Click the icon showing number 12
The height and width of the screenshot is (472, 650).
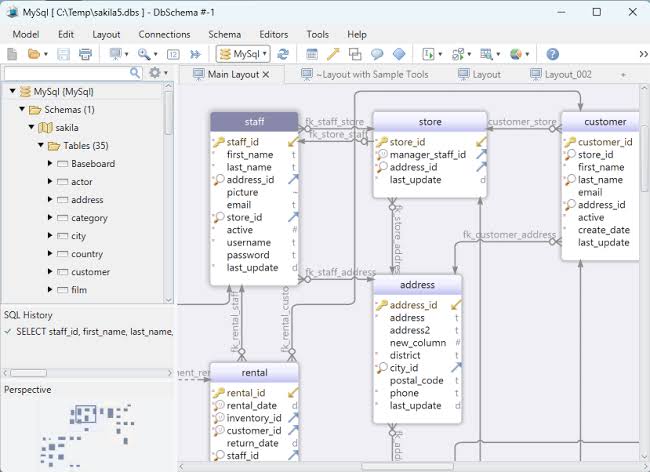click(173, 54)
